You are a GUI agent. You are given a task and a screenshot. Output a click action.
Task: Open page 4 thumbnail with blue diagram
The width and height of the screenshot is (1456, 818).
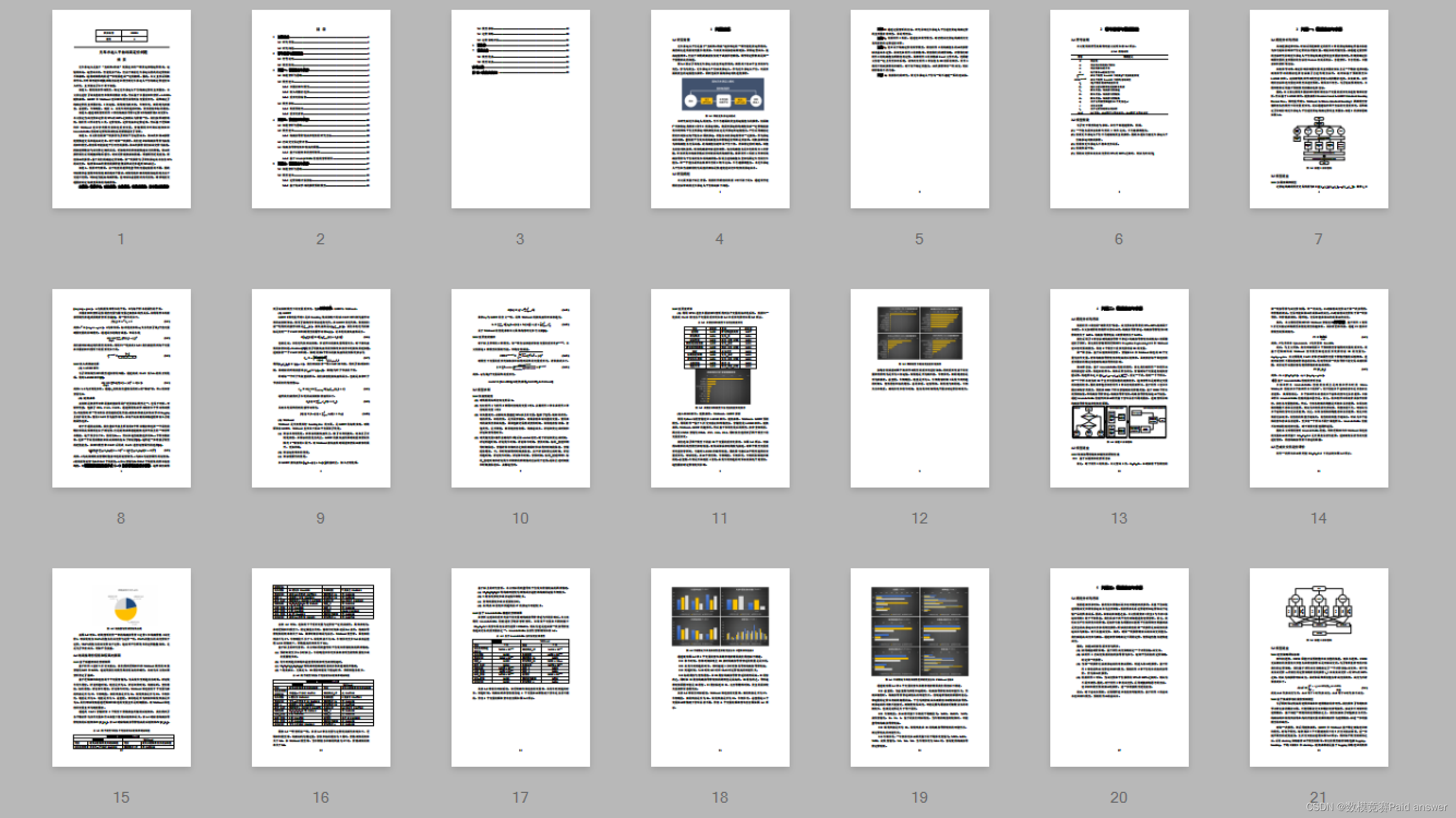pos(720,109)
